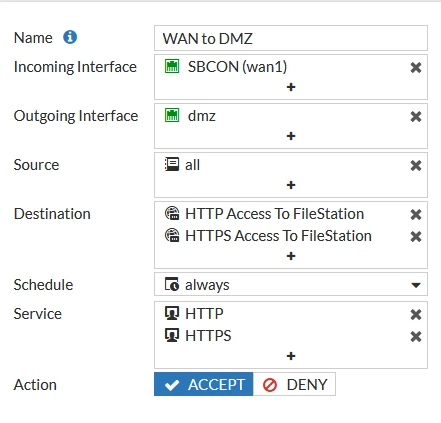Screen dimensions: 441x423
Task: Remove the 'all' source entry
Action: tap(416, 165)
